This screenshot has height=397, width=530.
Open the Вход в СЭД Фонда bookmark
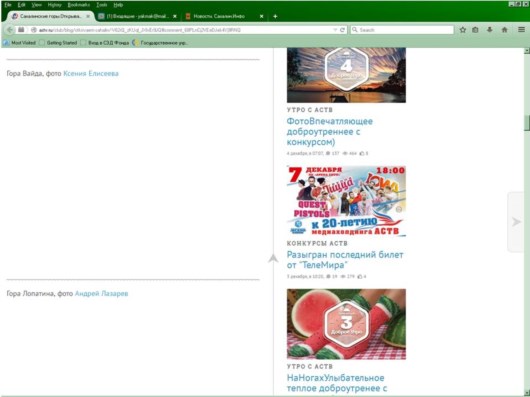pyautogui.click(x=105, y=43)
